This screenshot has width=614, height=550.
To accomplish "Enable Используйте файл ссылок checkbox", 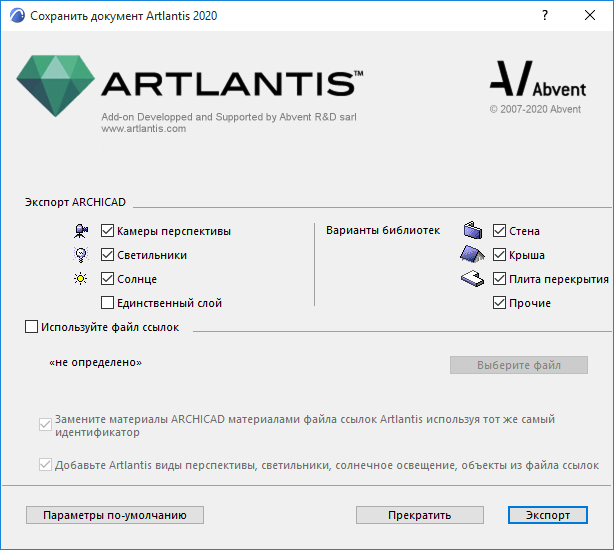I will 31,326.
